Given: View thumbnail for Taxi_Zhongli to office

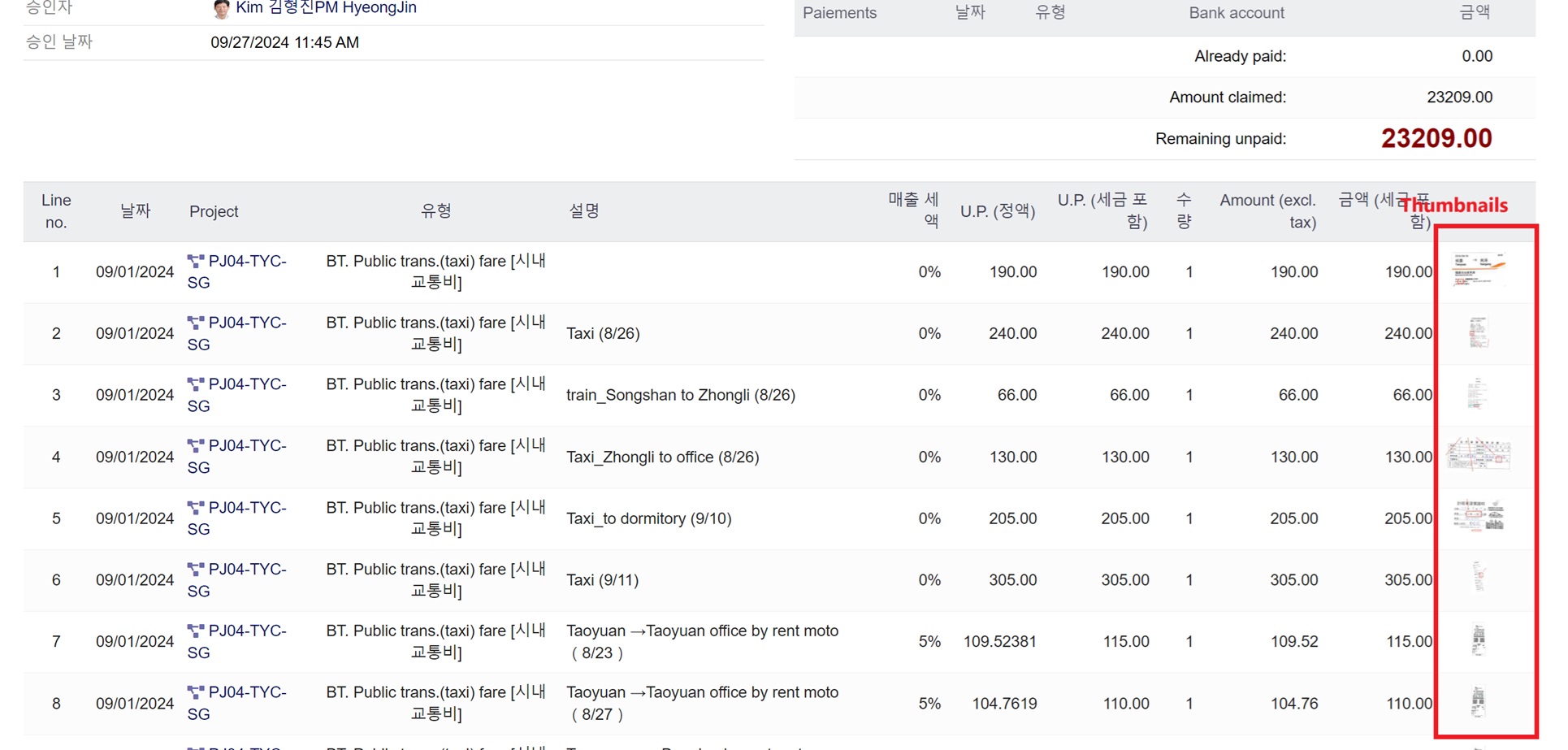Looking at the screenshot, I should [x=1478, y=455].
